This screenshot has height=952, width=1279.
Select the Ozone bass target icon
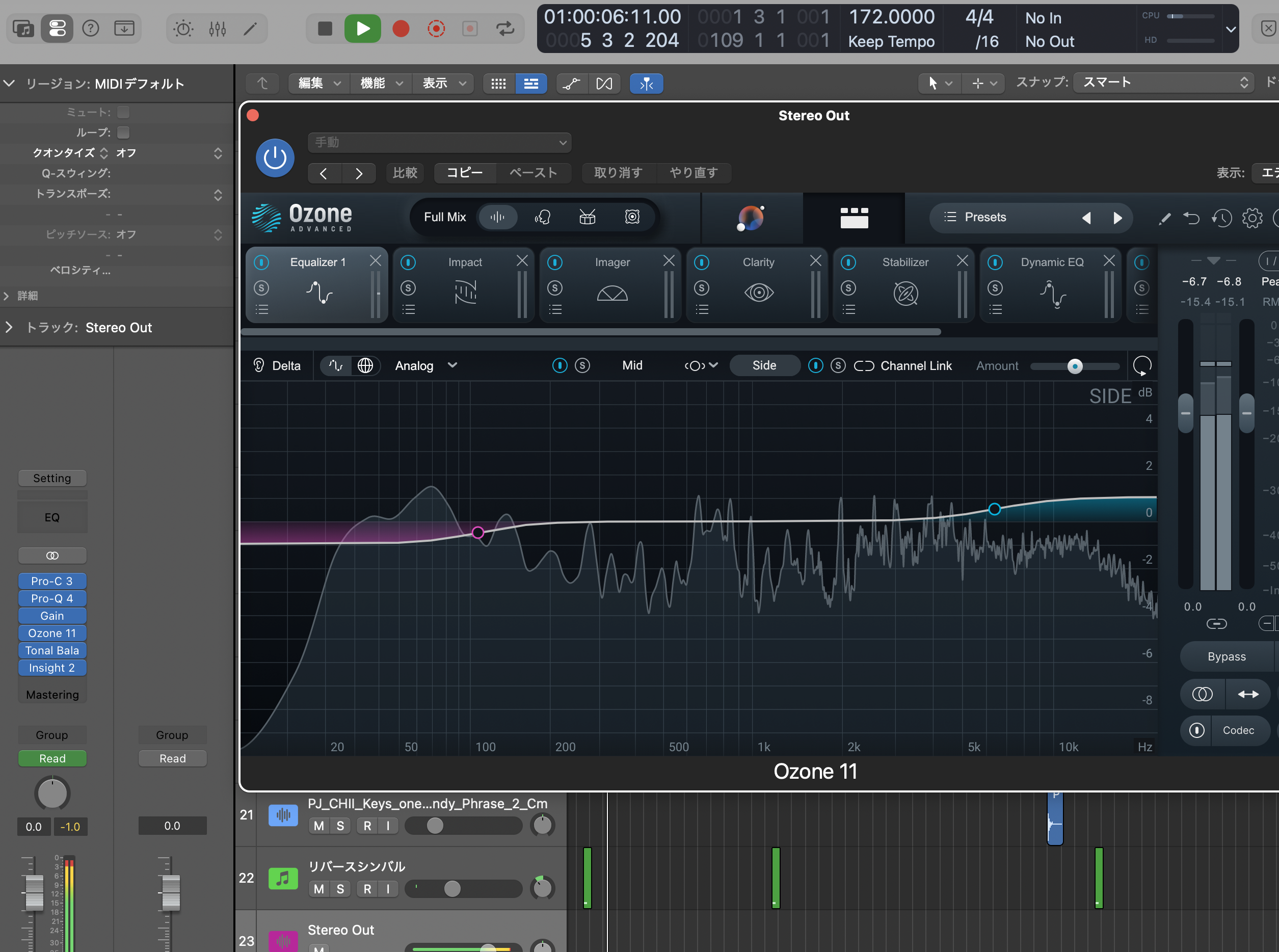pyautogui.click(x=632, y=217)
